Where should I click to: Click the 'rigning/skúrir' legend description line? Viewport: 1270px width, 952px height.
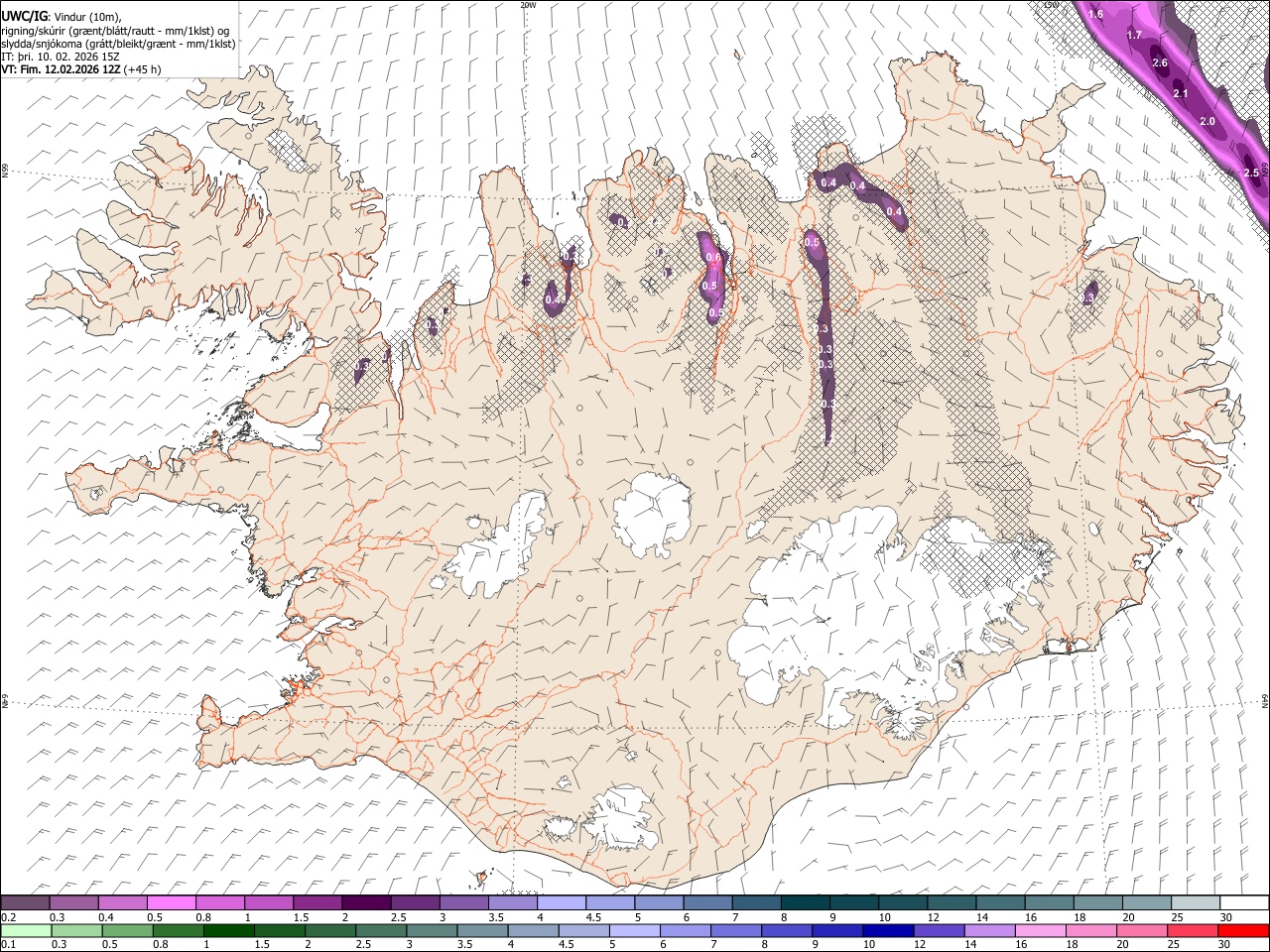(115, 31)
